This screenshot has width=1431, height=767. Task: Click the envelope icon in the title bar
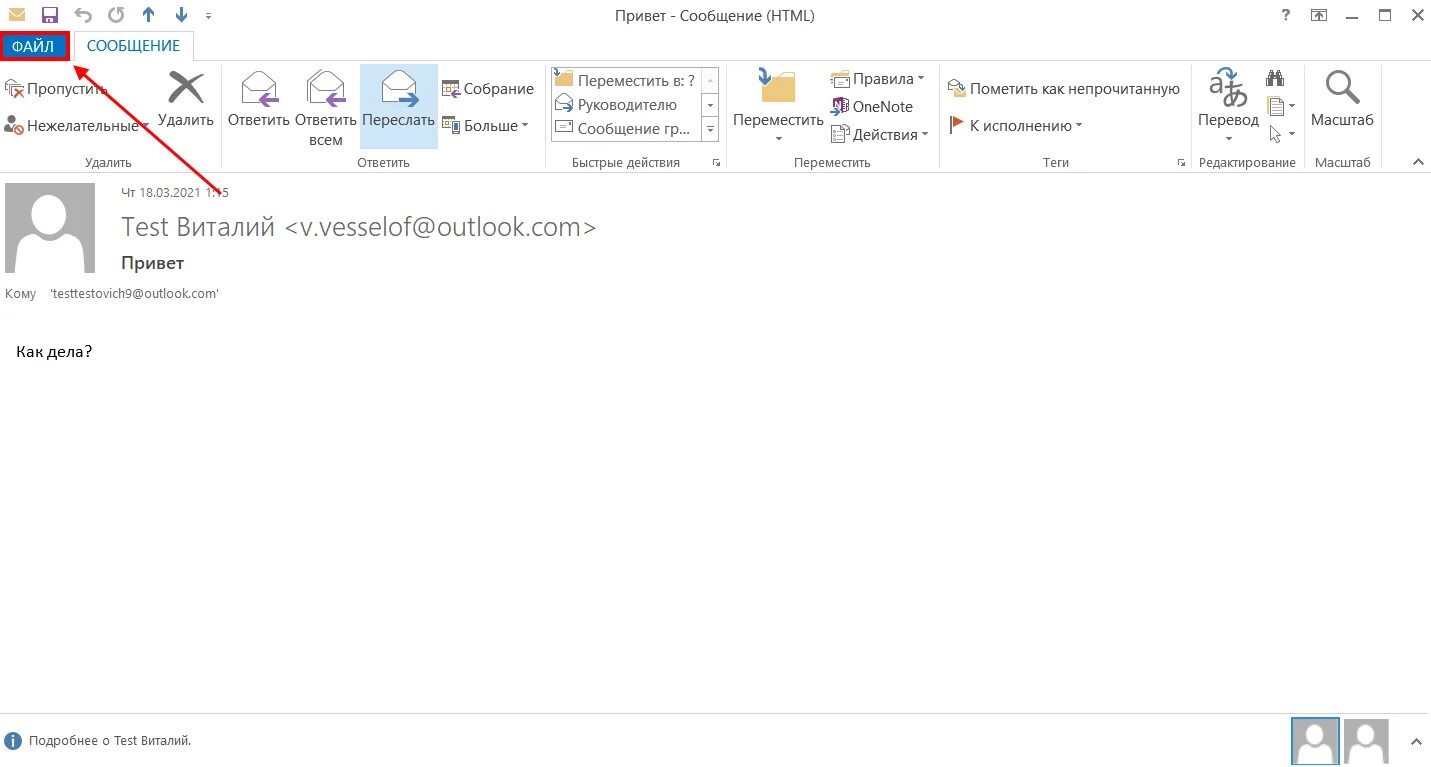[x=17, y=15]
